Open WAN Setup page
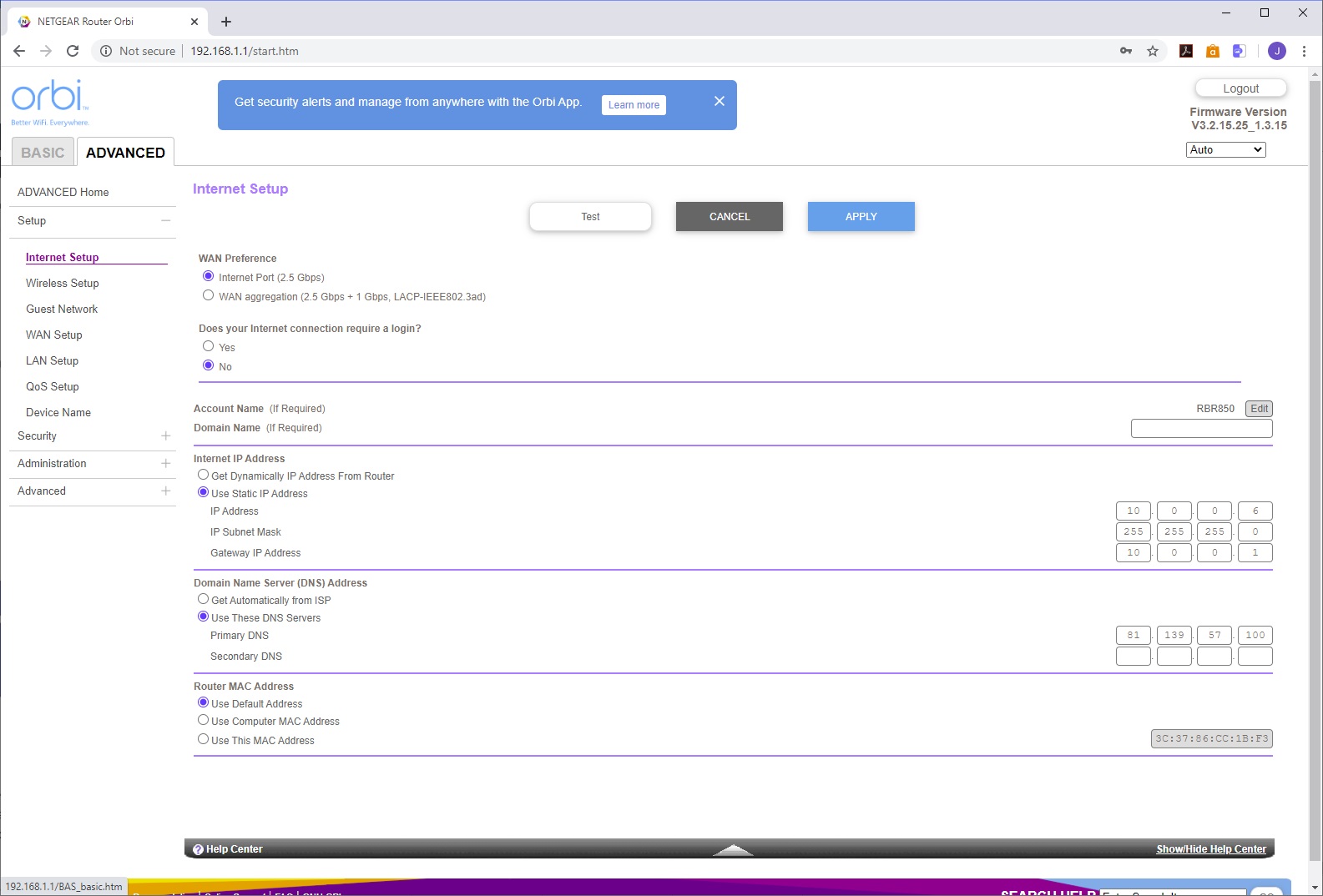The image size is (1323, 896). 54,335
